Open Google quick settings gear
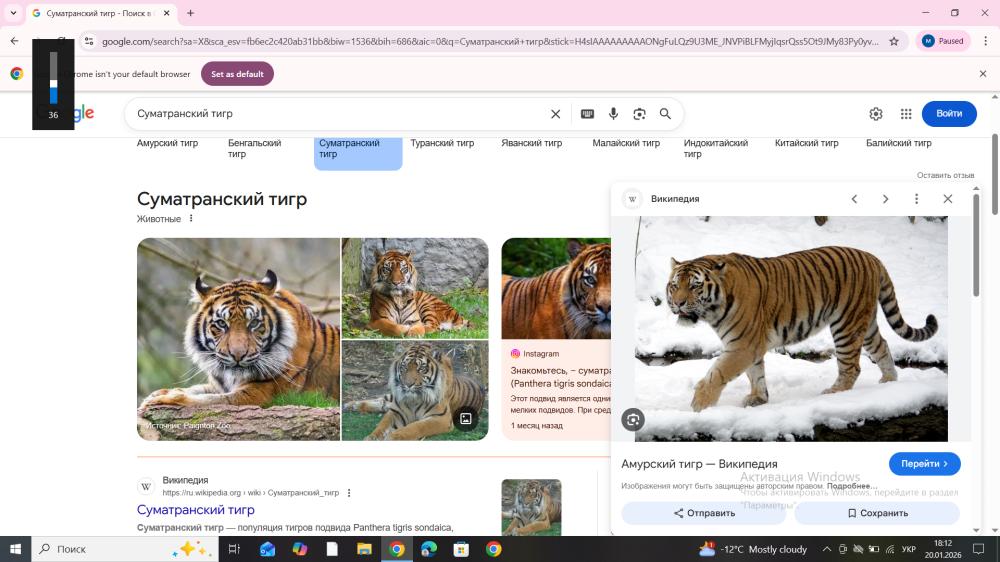 click(x=876, y=114)
